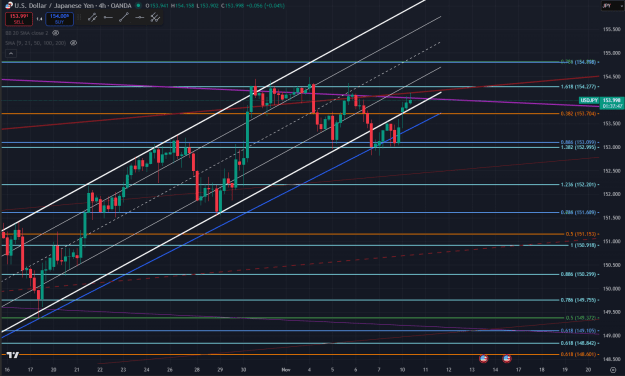
Task: Click the 155.000 price scale tick
Action: coord(611,53)
